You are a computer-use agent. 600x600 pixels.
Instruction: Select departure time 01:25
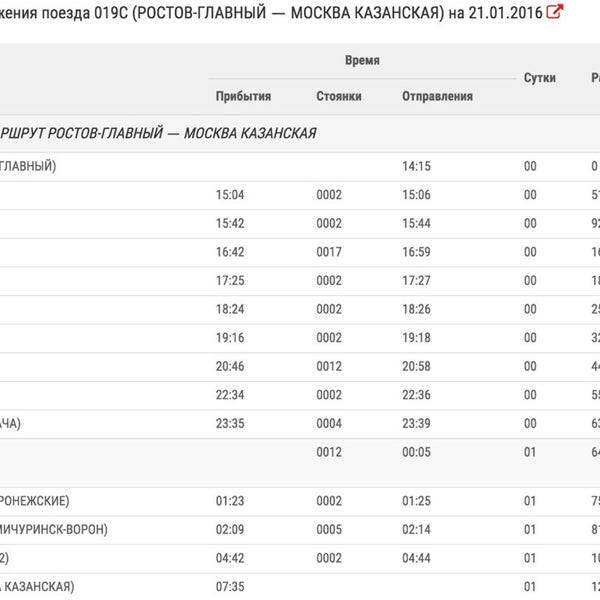pyautogui.click(x=416, y=501)
